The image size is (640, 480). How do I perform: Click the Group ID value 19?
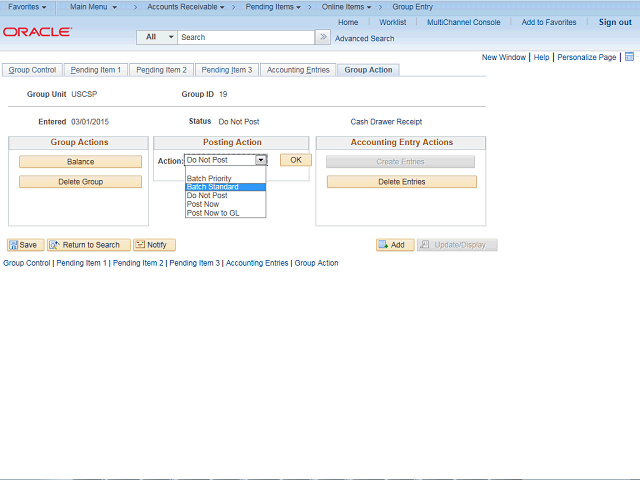[x=223, y=94]
